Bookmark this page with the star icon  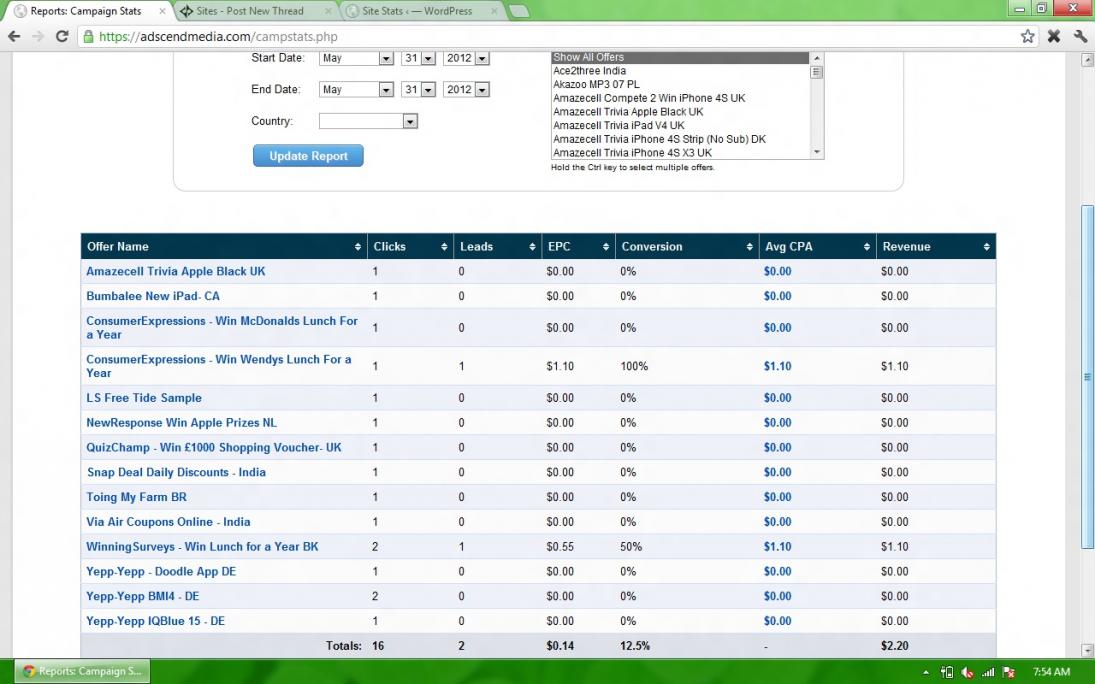pos(1027,36)
